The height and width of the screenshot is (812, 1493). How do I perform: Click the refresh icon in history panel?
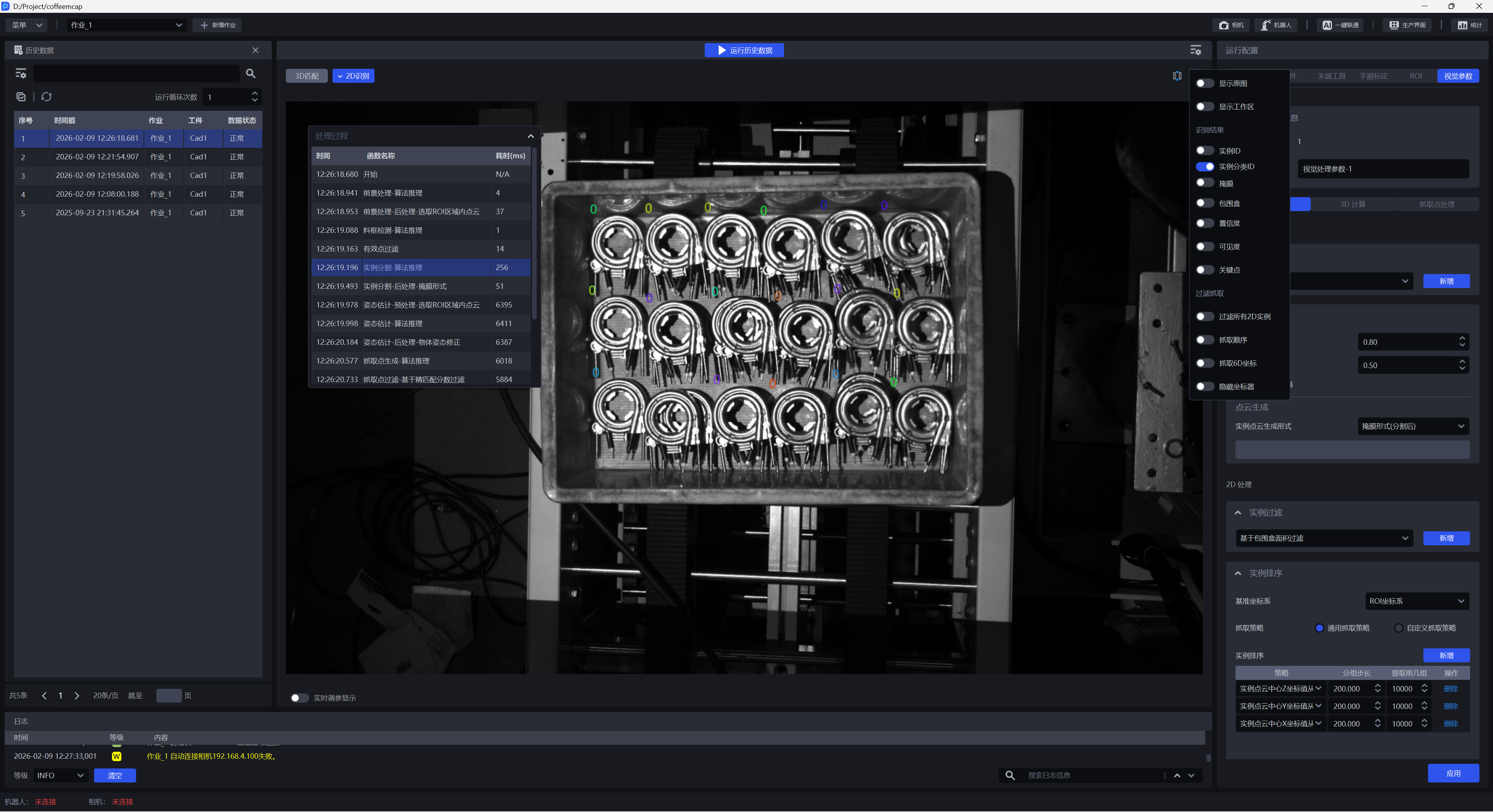[x=46, y=97]
